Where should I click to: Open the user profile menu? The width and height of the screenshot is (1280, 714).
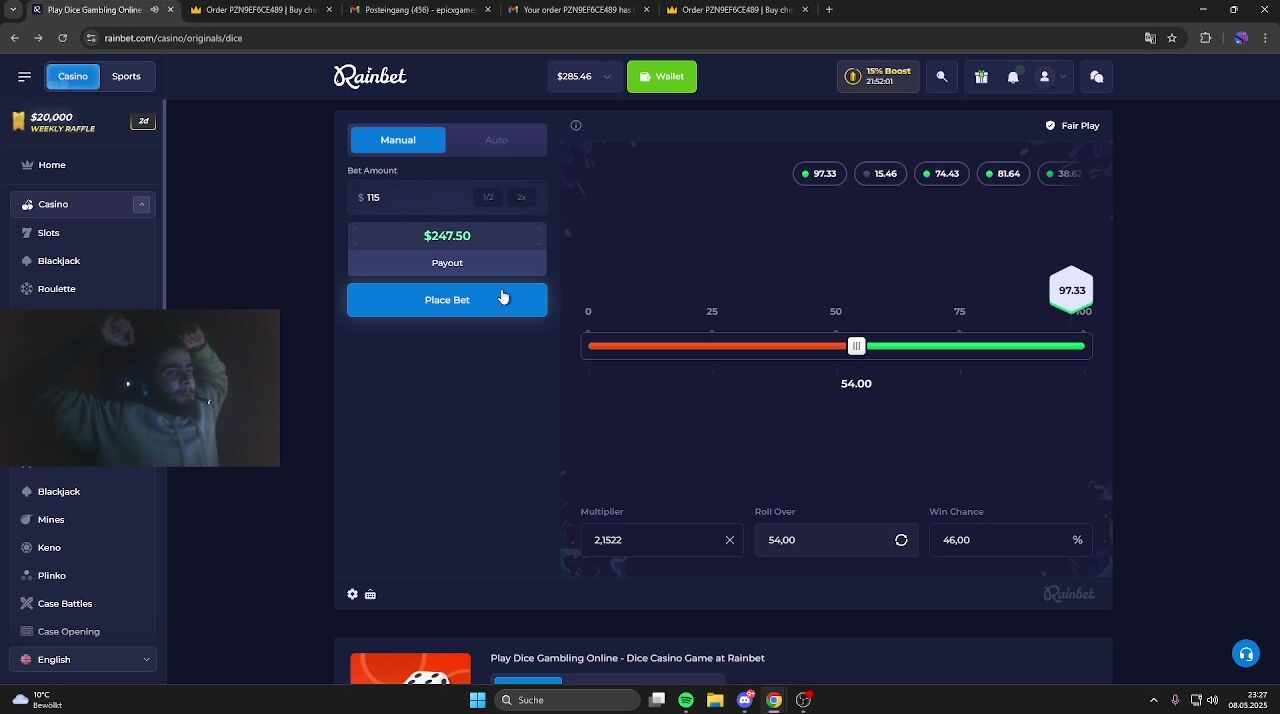pos(1050,77)
